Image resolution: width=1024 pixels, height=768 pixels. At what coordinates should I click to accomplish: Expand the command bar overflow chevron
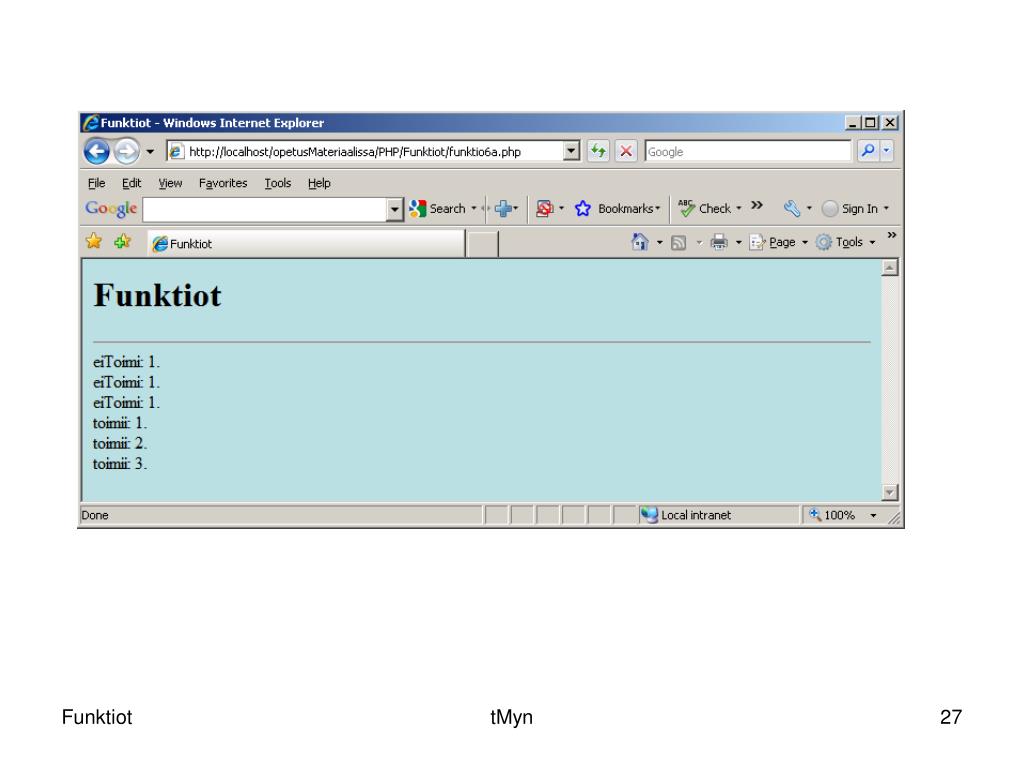coord(891,235)
